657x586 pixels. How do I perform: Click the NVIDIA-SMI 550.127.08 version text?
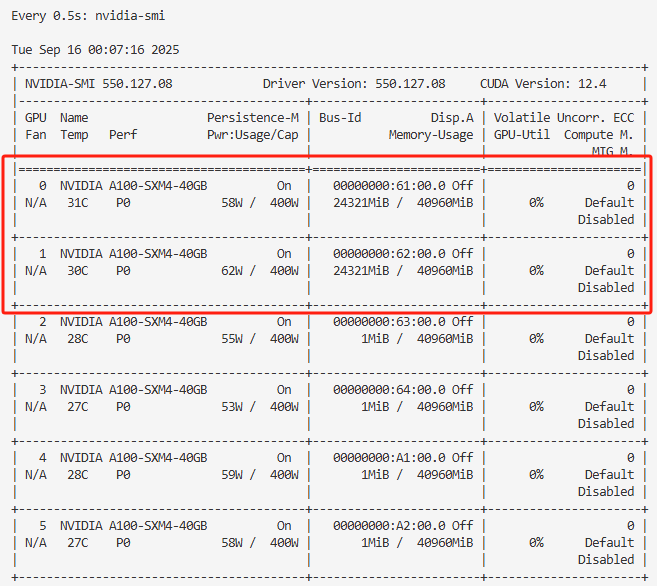(x=98, y=84)
